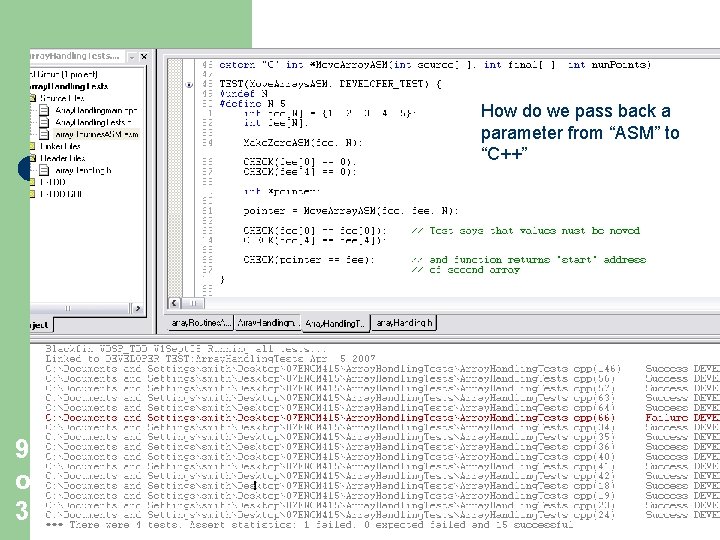Click the gutter marker beside the TEST line
The width and height of the screenshot is (720, 540).
pos(189,84)
